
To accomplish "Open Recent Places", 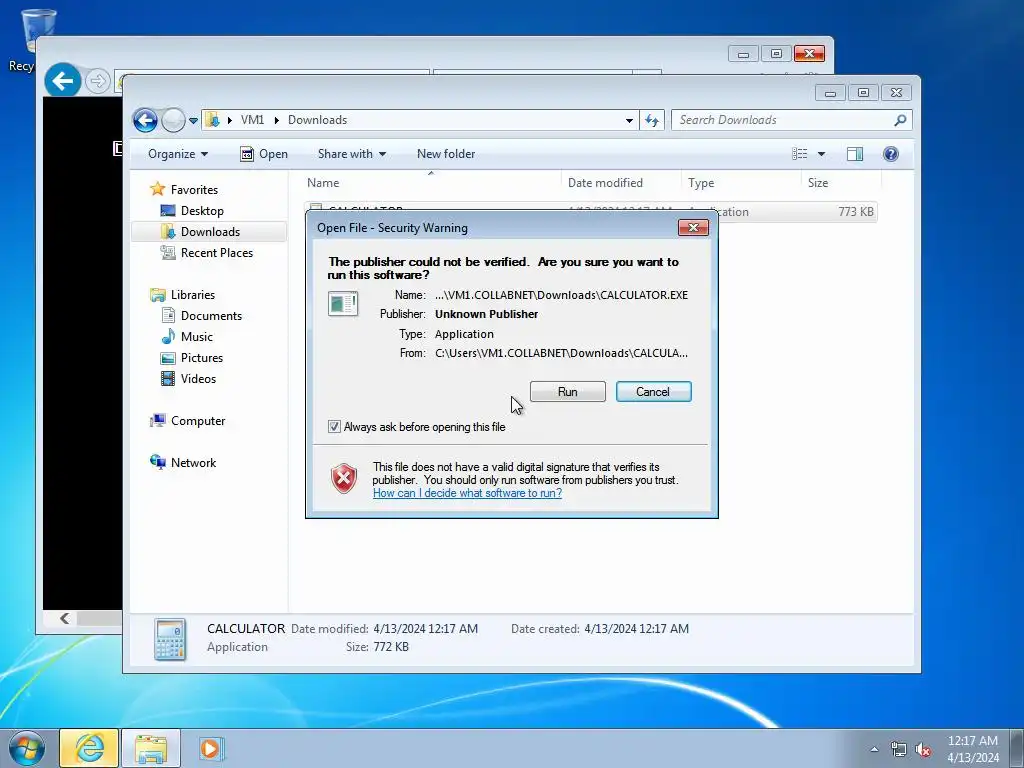I will tap(216, 253).
